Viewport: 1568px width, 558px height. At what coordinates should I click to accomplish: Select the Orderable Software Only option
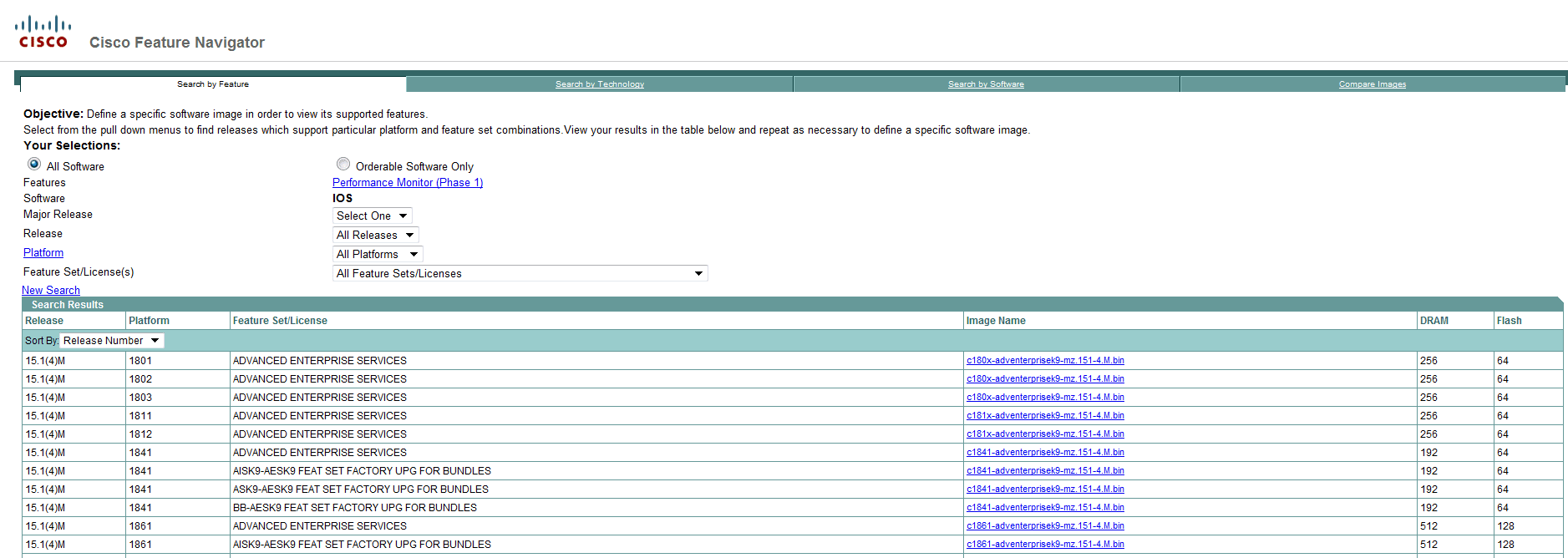coord(343,164)
